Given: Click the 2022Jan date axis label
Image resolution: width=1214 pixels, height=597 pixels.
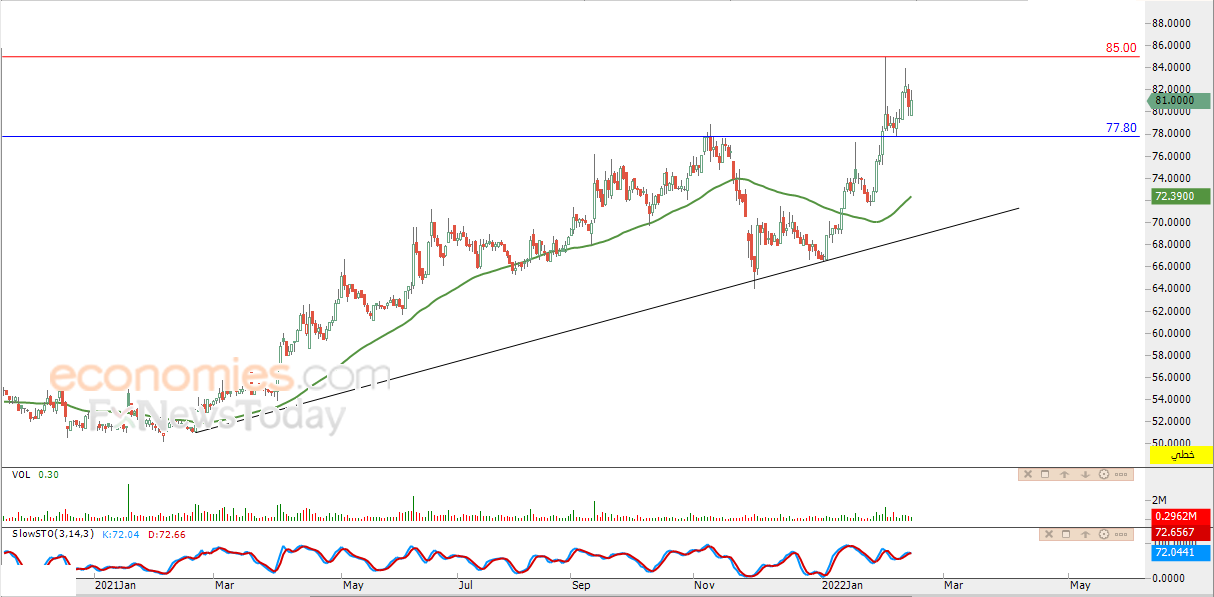Looking at the screenshot, I should (x=842, y=584).
